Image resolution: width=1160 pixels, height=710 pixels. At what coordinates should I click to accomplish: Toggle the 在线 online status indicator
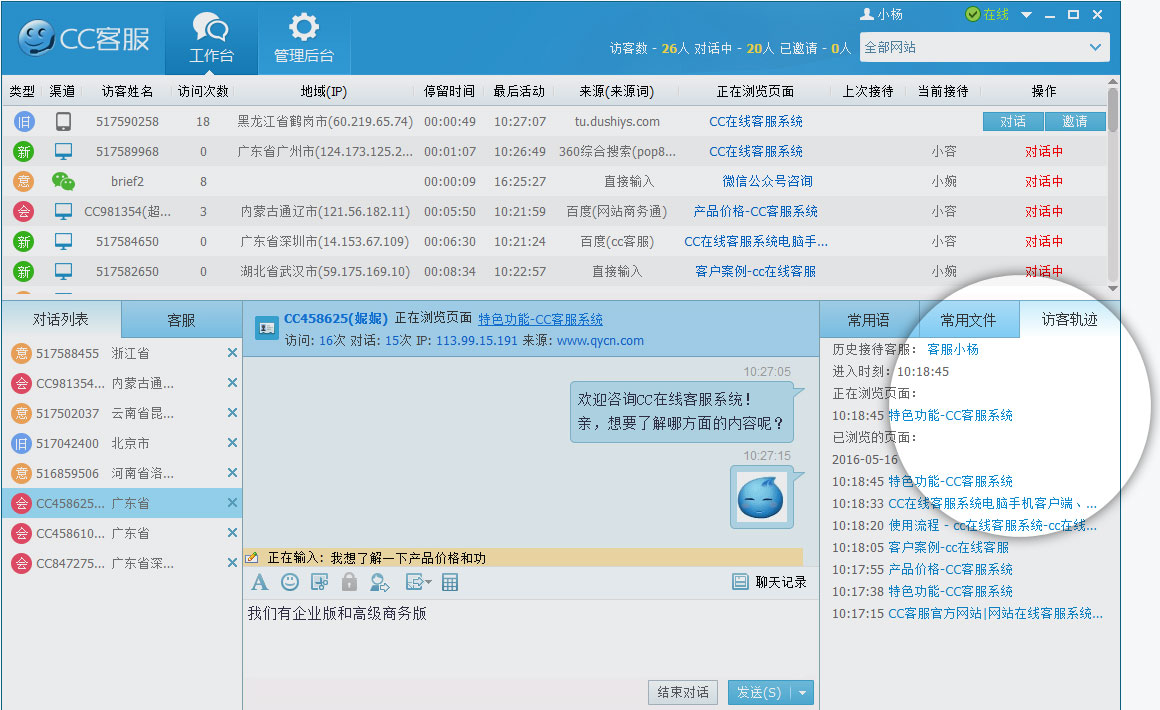pyautogui.click(x=987, y=14)
